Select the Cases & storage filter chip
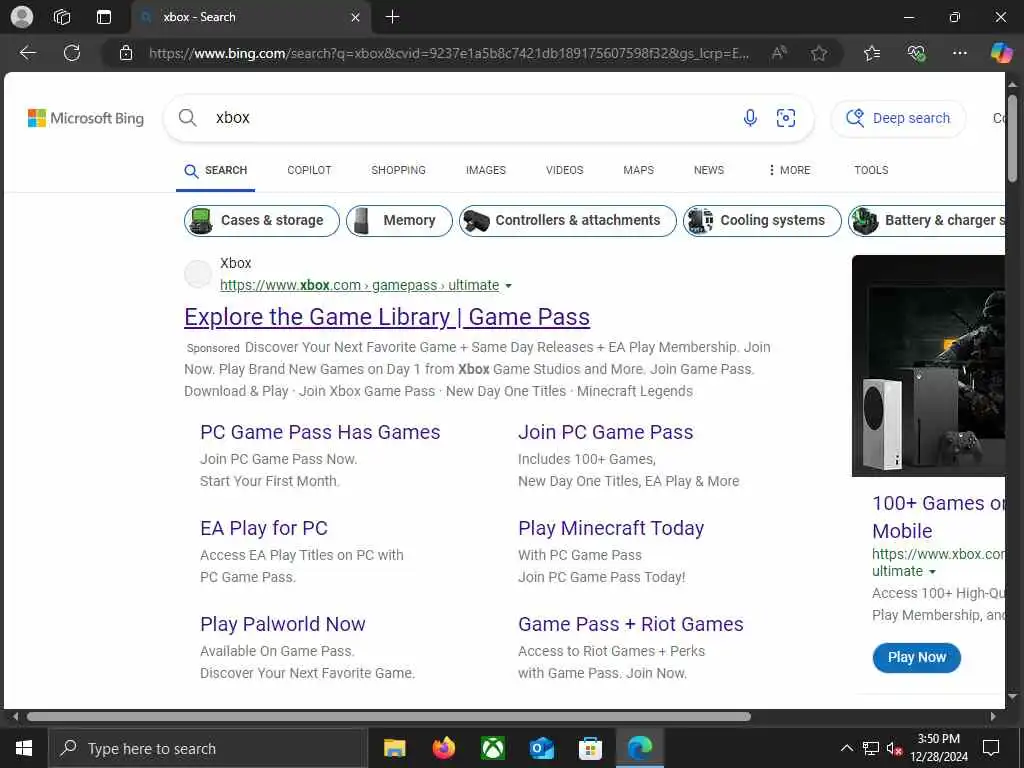 coord(262,221)
